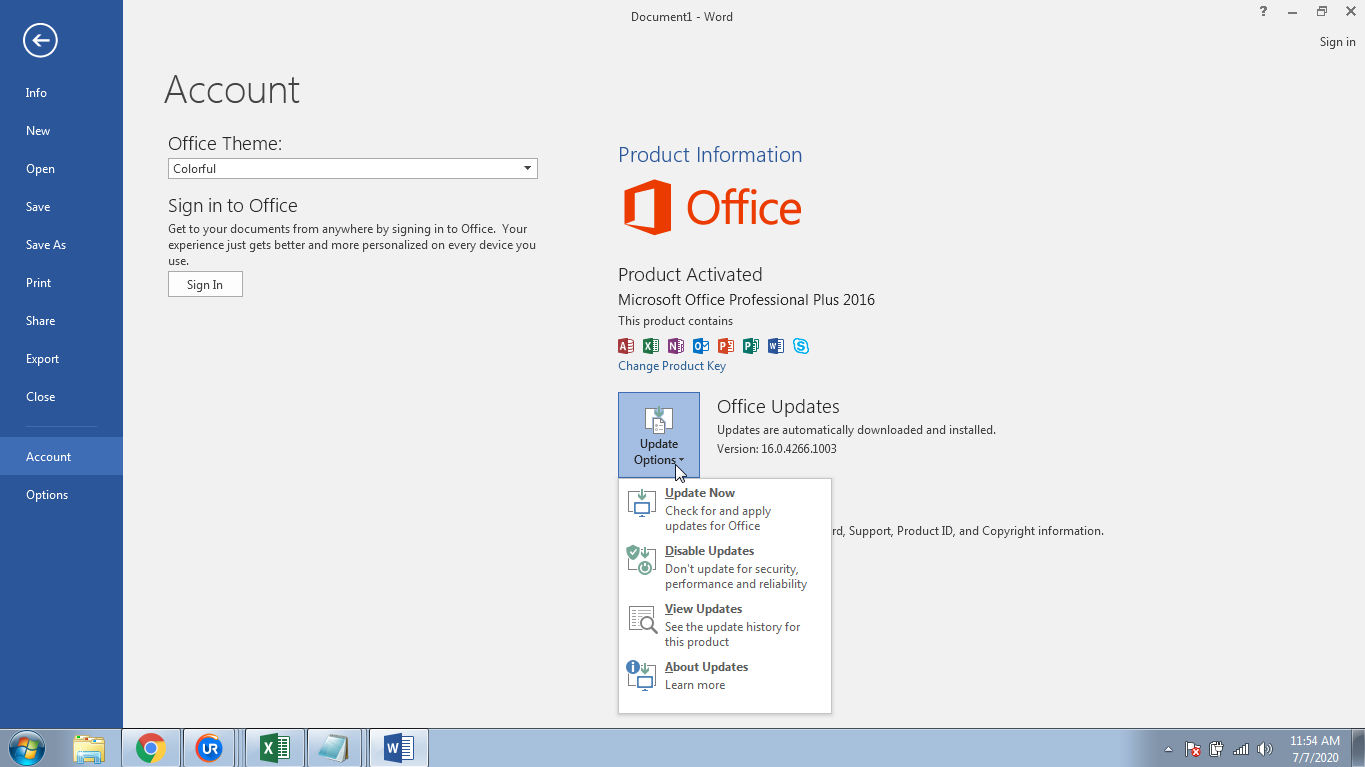Click Sign in at the top right
Screen dimensions: 1365x767
[x=1337, y=42]
